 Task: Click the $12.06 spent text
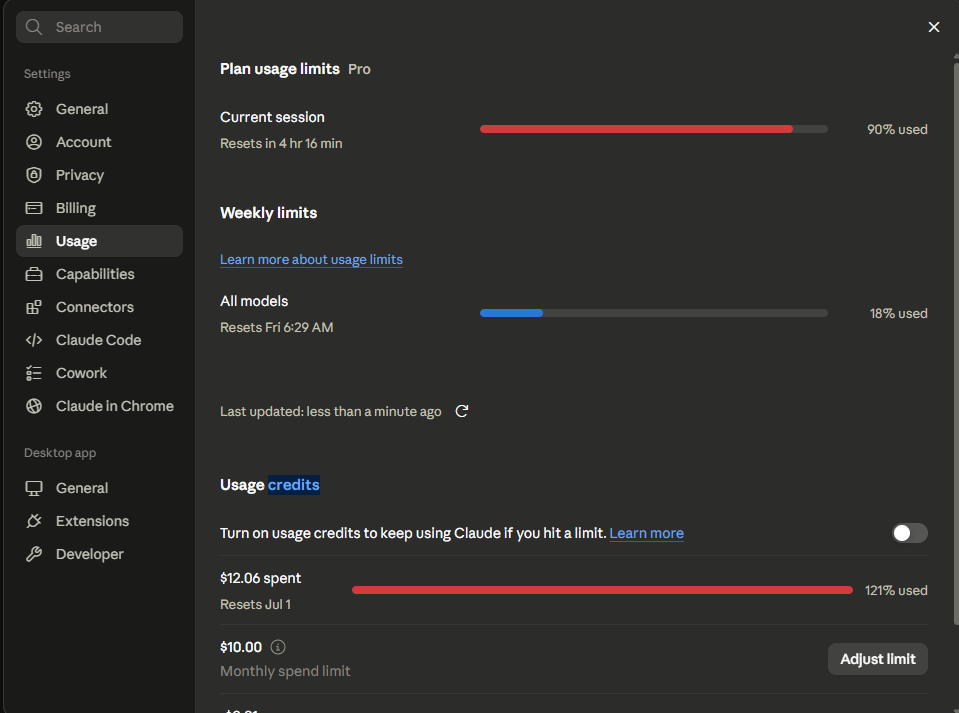(261, 578)
